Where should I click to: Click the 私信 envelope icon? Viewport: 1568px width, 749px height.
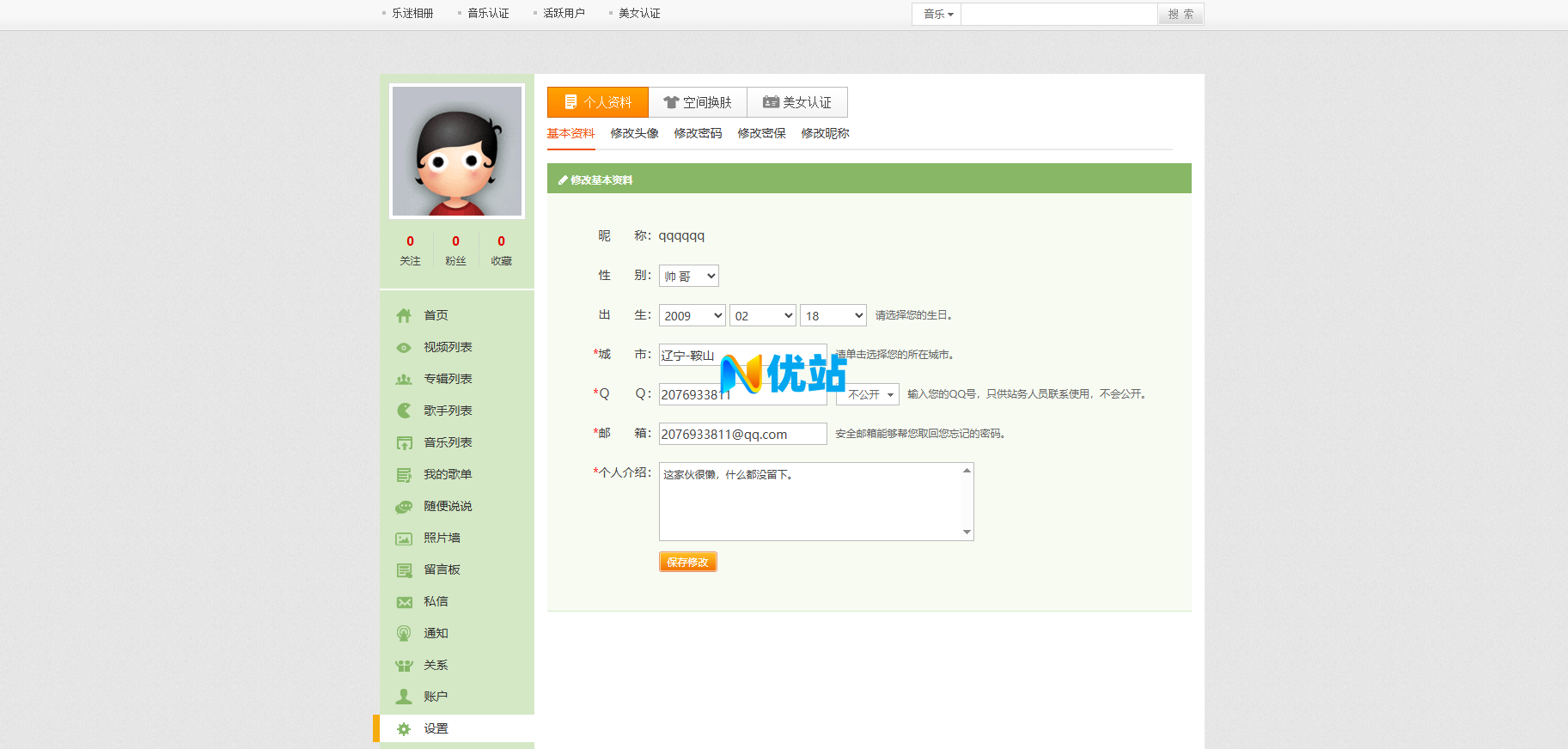click(404, 602)
